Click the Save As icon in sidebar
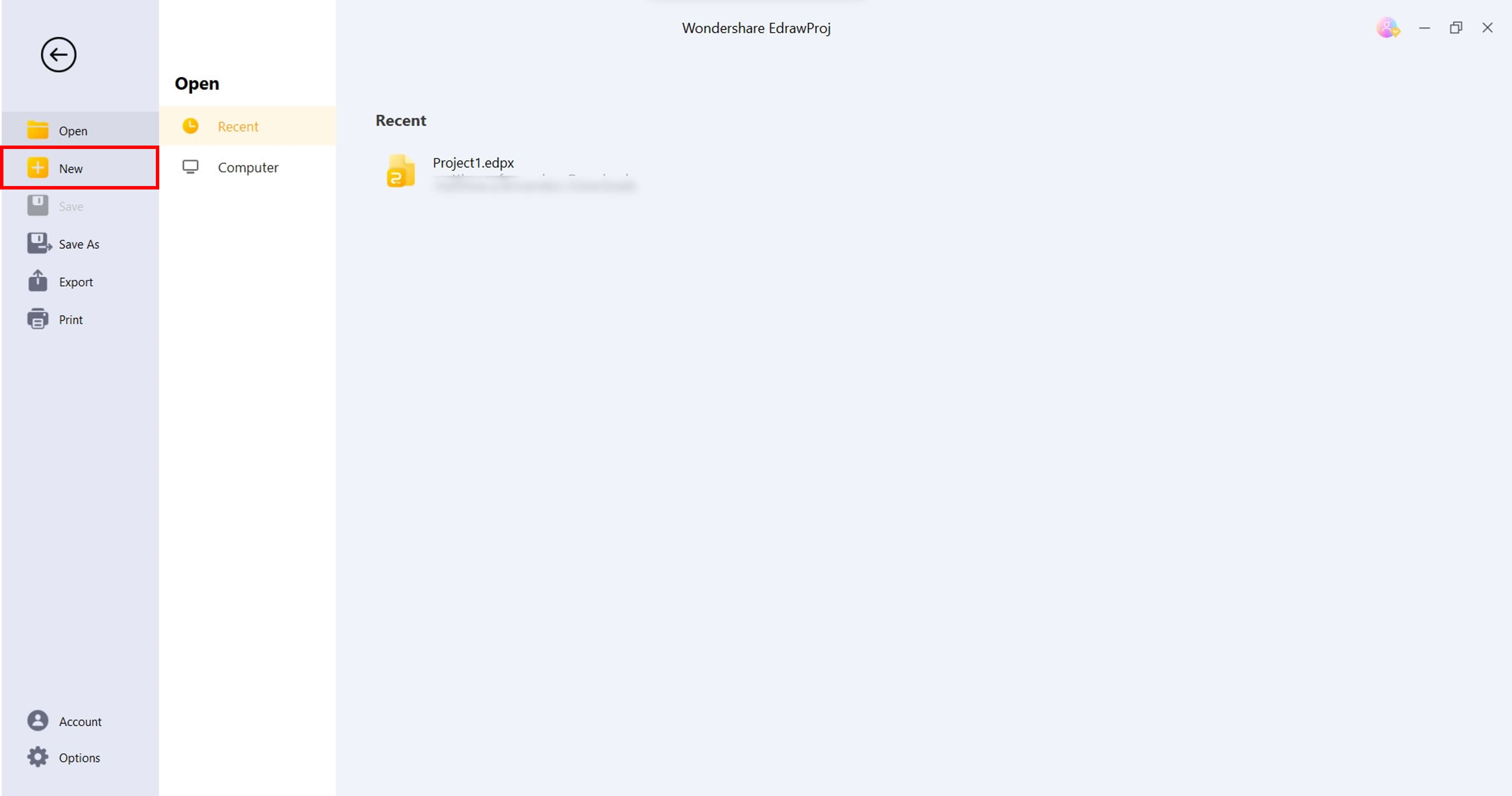 click(x=38, y=243)
